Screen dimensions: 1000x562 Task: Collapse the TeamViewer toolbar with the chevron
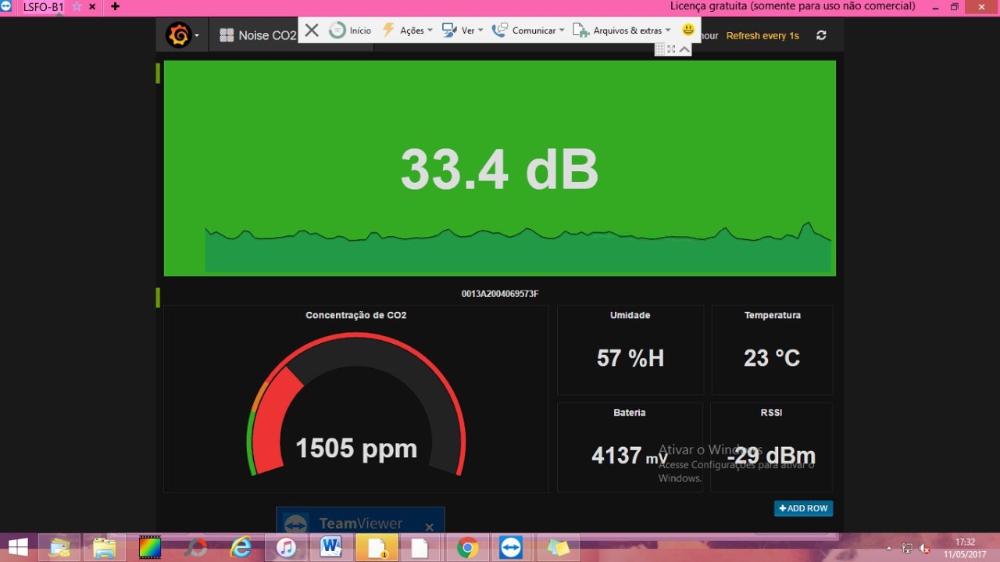[685, 49]
